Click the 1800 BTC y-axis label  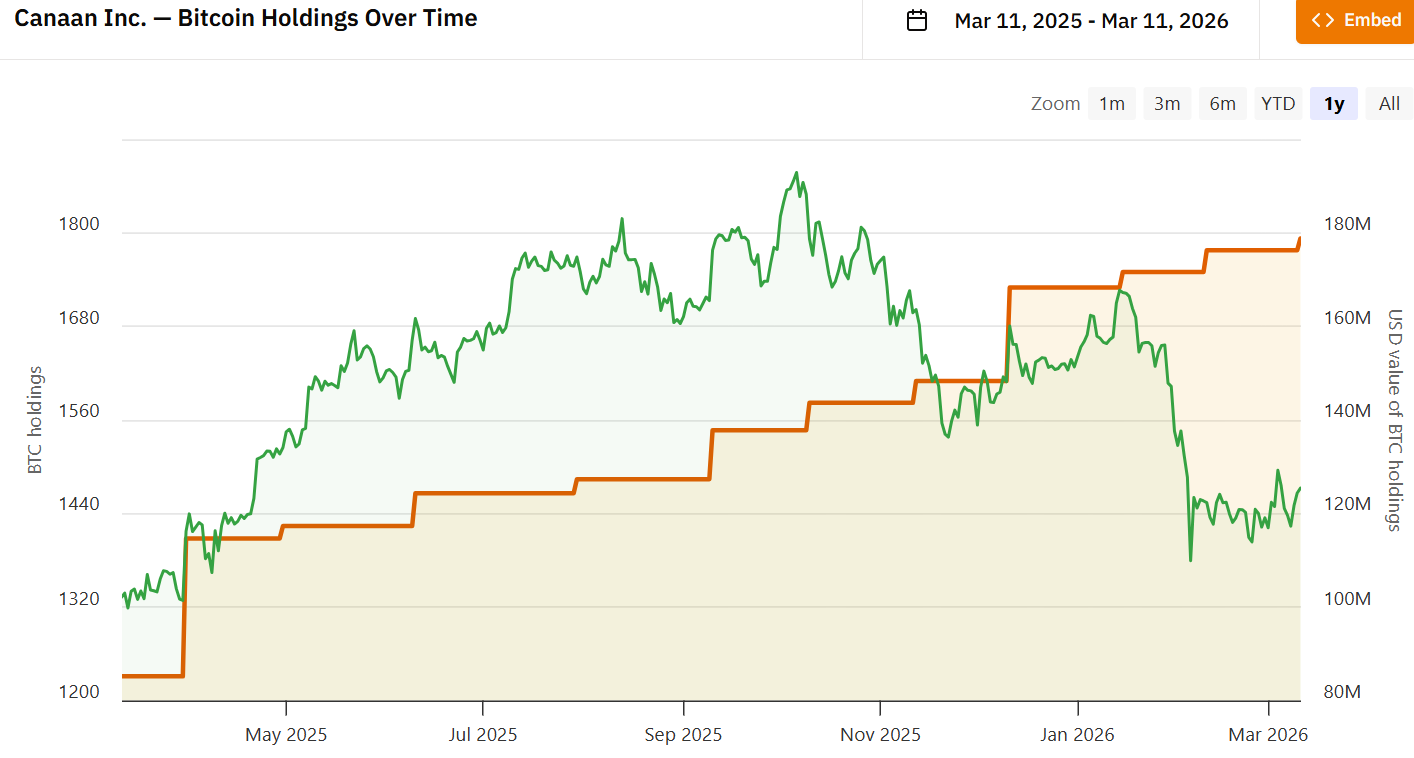point(79,224)
